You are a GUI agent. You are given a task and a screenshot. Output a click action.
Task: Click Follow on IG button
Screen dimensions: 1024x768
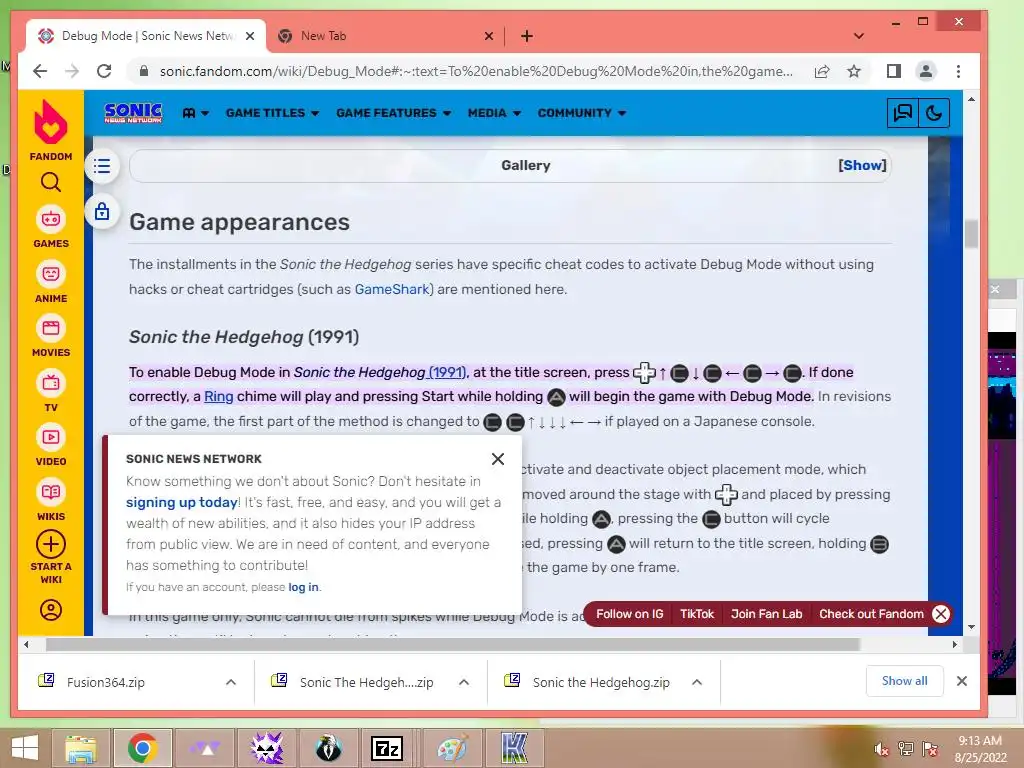pyautogui.click(x=630, y=614)
